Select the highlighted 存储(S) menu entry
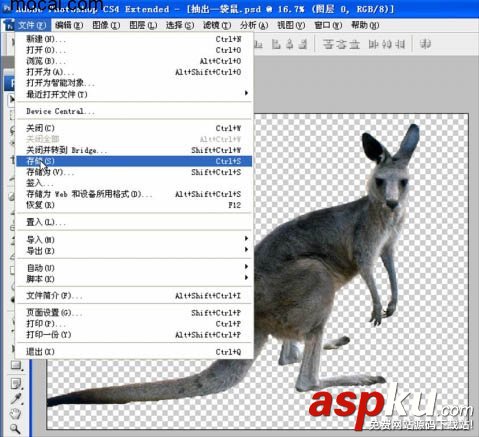Screen dimensions: 479x437 tap(134, 161)
